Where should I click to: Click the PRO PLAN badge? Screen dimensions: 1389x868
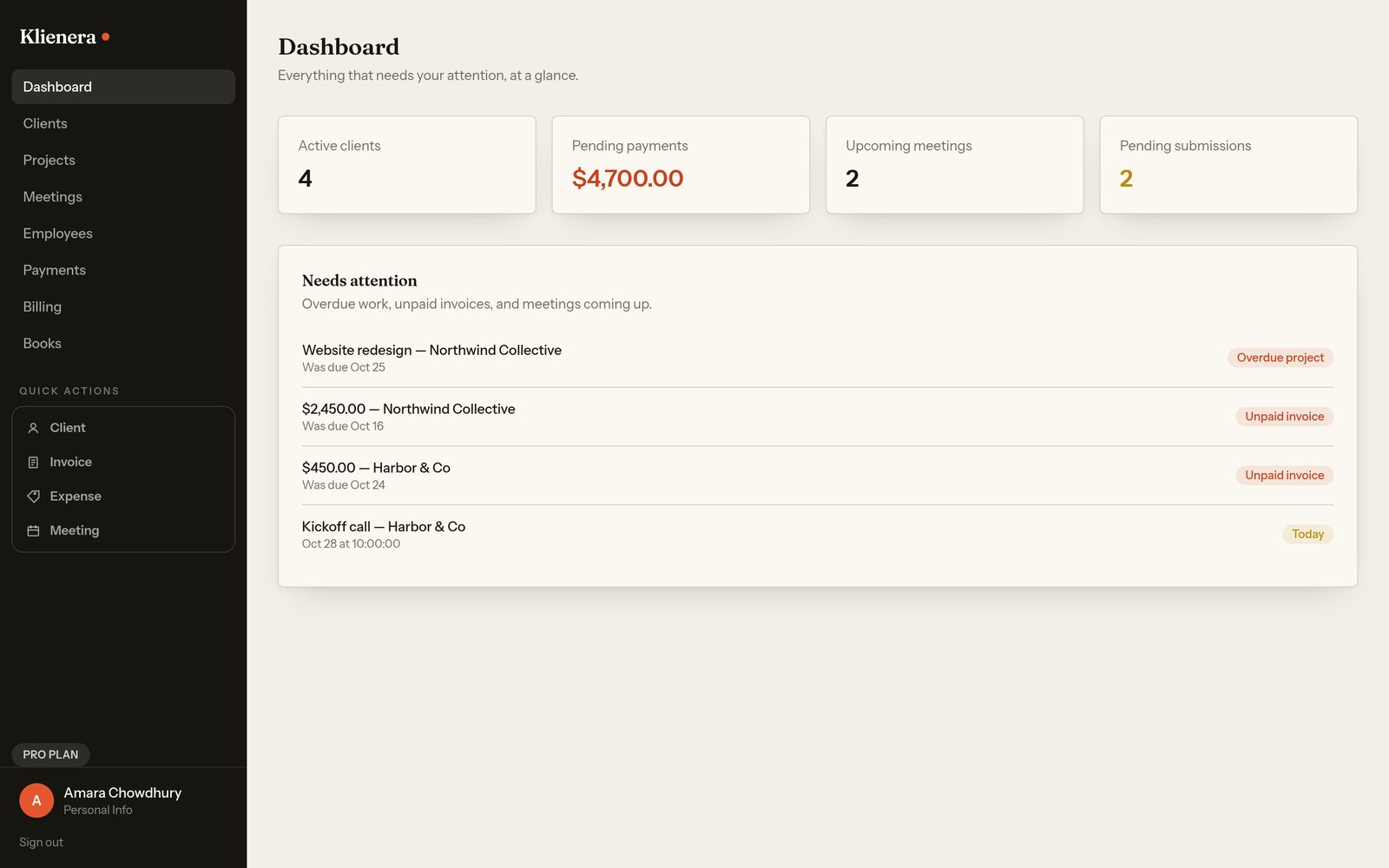click(50, 754)
